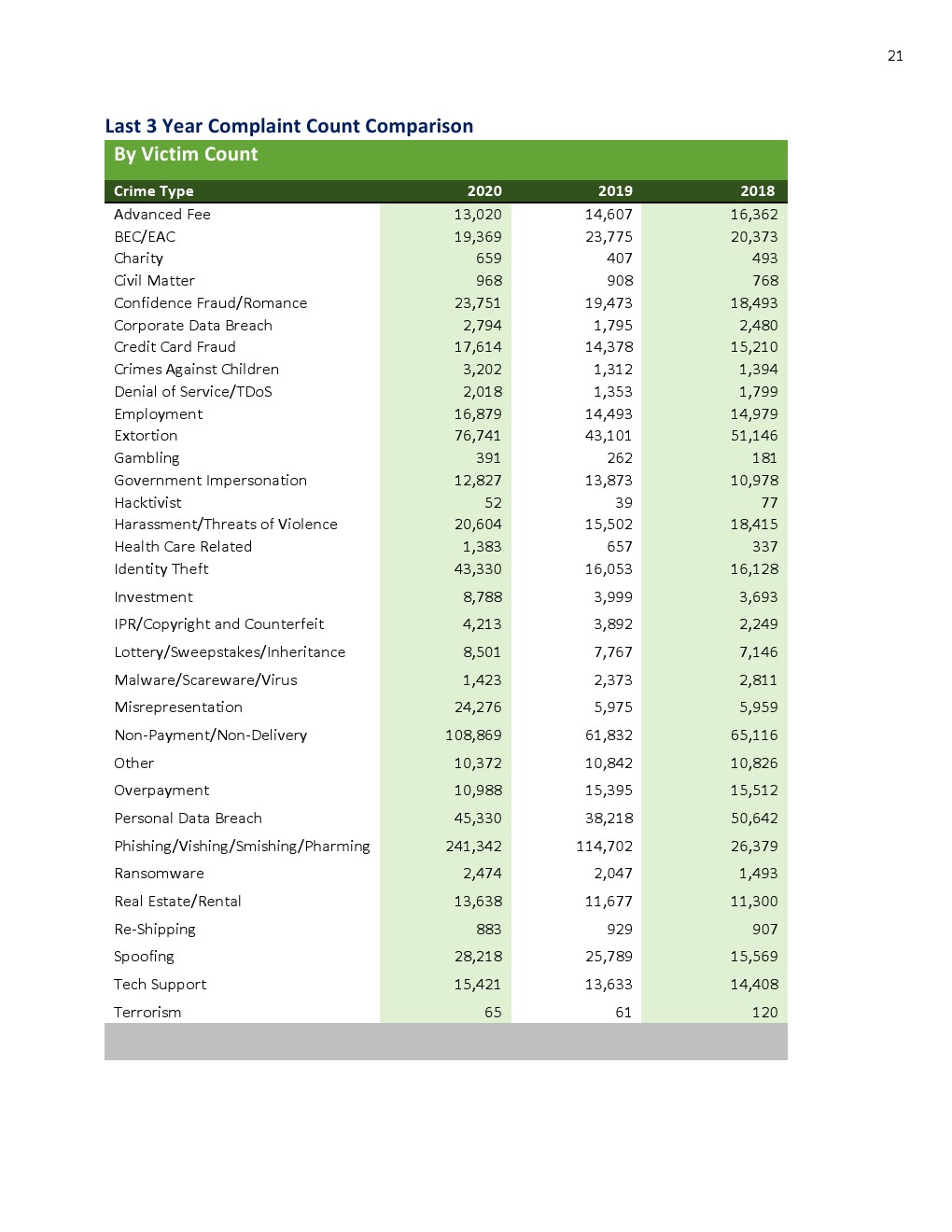
Task: Select the 'BEC/EAC' row label
Action: click(145, 237)
